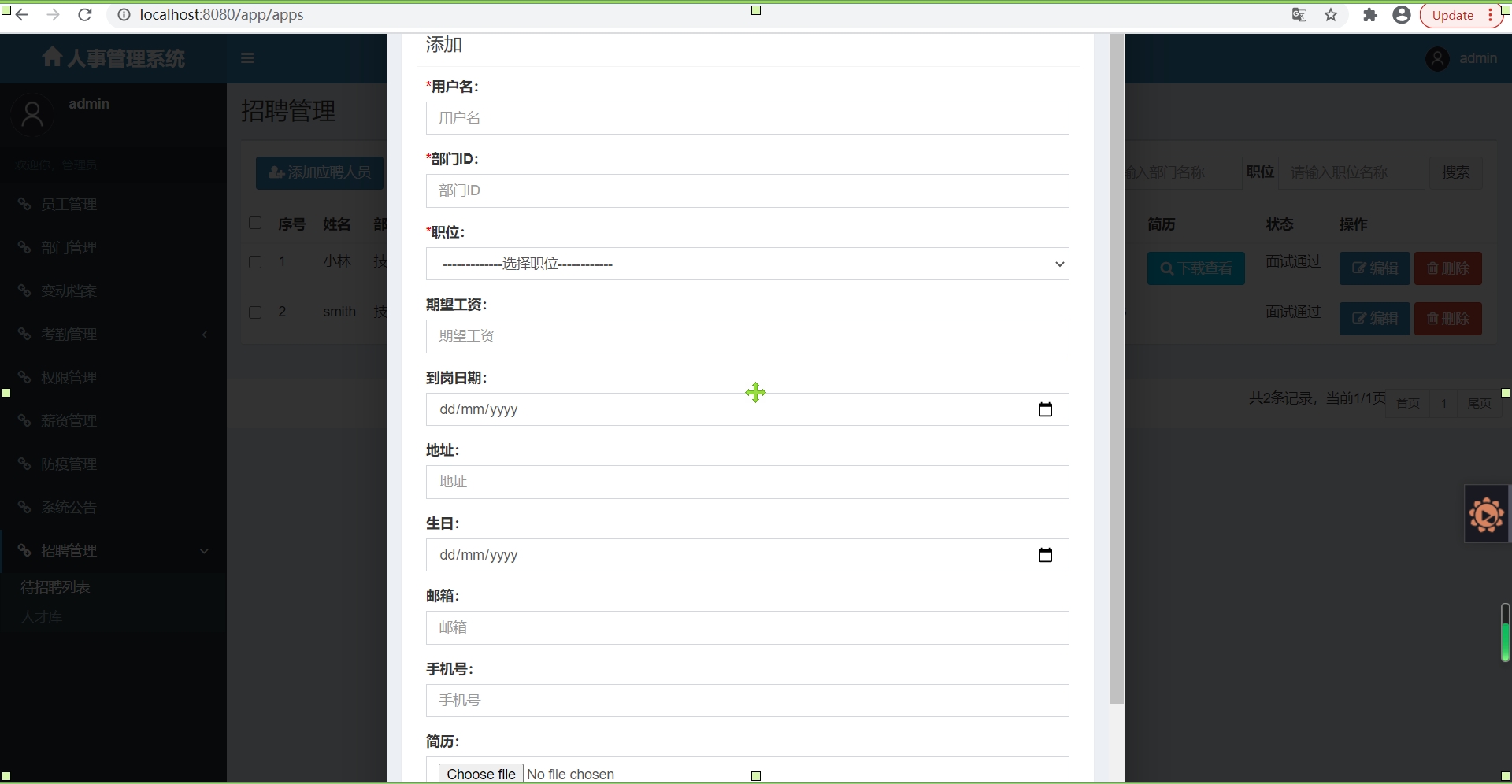Open the 选择职位 dropdown

[x=747, y=264]
